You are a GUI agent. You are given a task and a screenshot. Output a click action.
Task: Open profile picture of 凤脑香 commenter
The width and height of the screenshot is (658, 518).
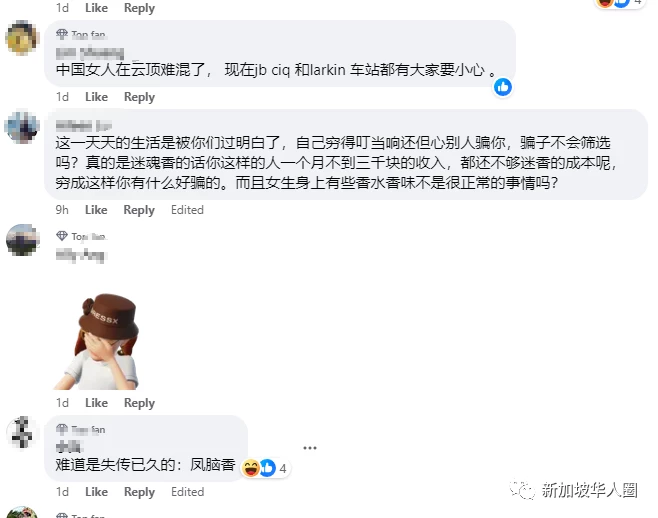tap(21, 432)
